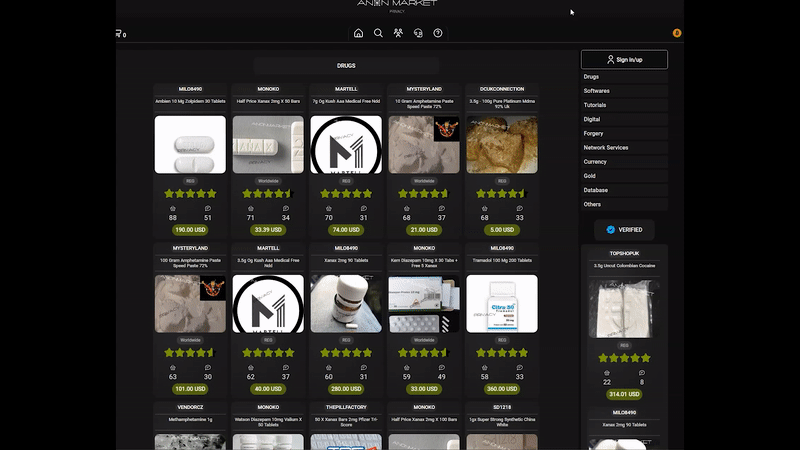Viewport: 800px width, 450px height.
Task: Click the 101.00 USD price button
Action: (190, 389)
